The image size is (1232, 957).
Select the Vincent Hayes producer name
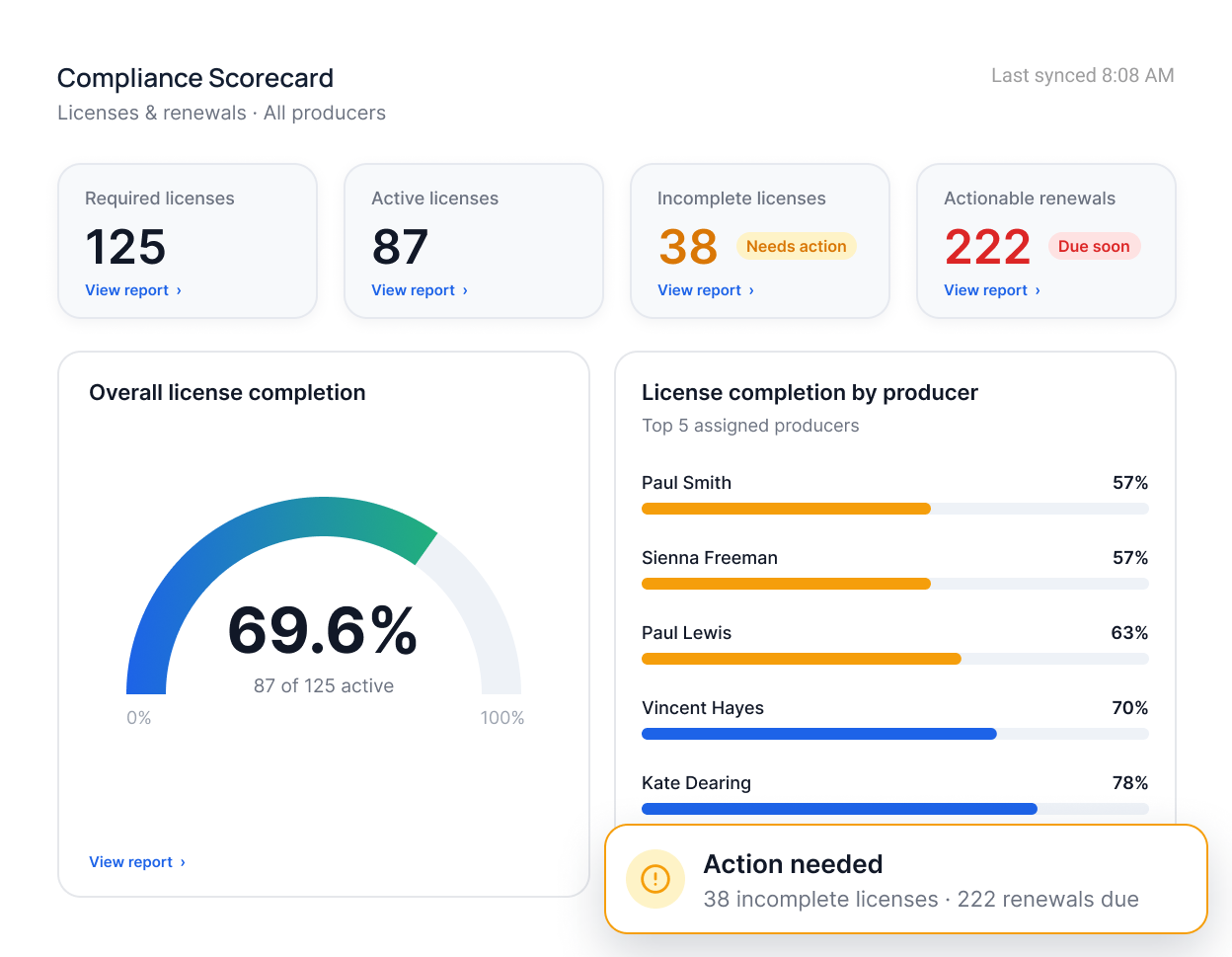pos(703,708)
